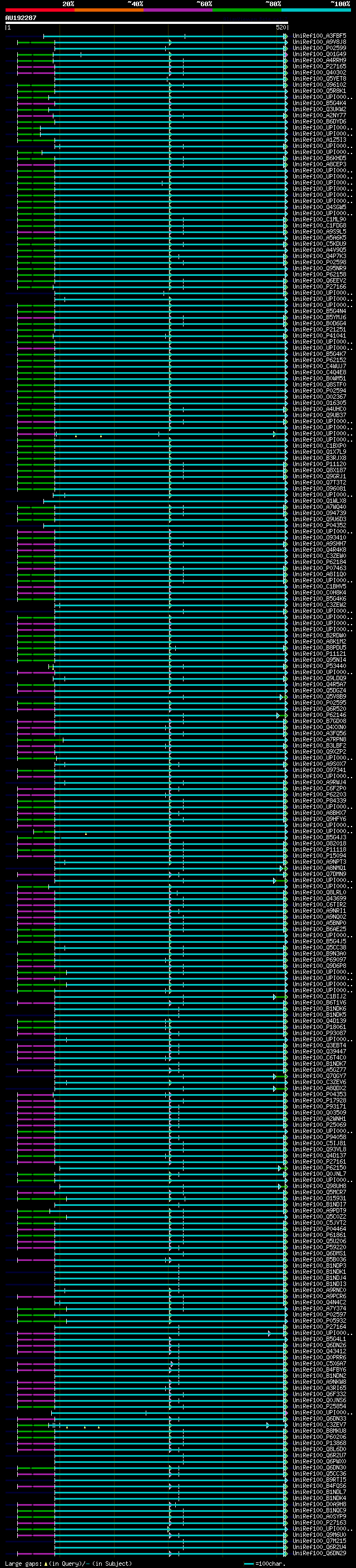The height and width of the screenshot is (1568, 356).
Task: Select hit label UniRef100_Q8STF0
Action: tap(319, 385)
